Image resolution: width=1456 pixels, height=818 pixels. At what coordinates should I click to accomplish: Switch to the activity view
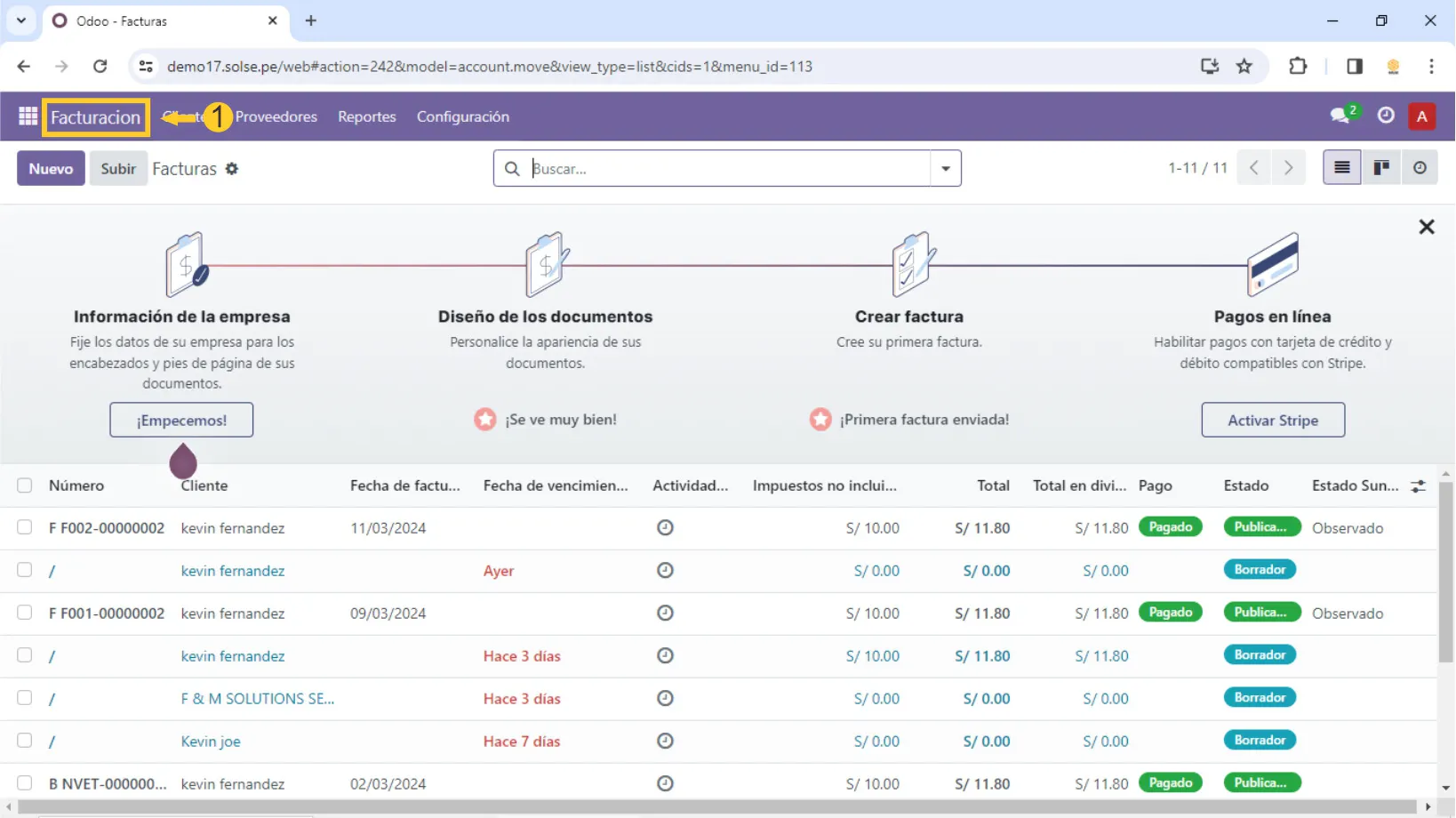click(1420, 168)
